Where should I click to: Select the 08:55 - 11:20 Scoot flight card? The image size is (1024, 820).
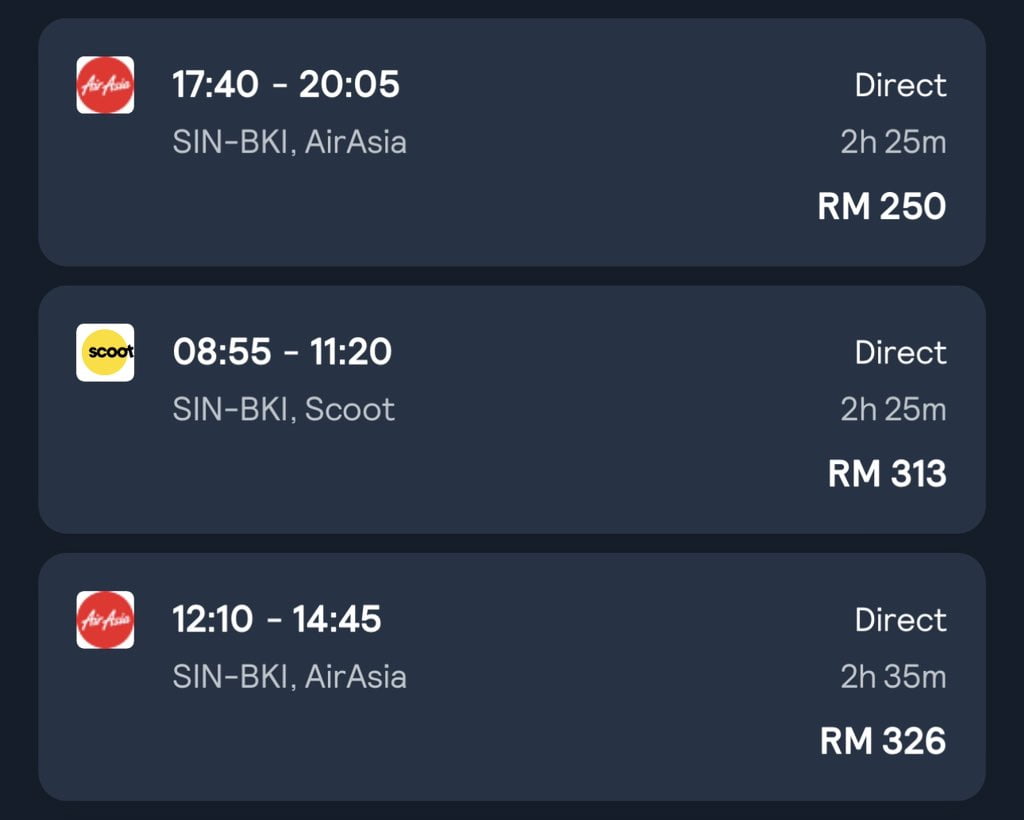[x=512, y=410]
